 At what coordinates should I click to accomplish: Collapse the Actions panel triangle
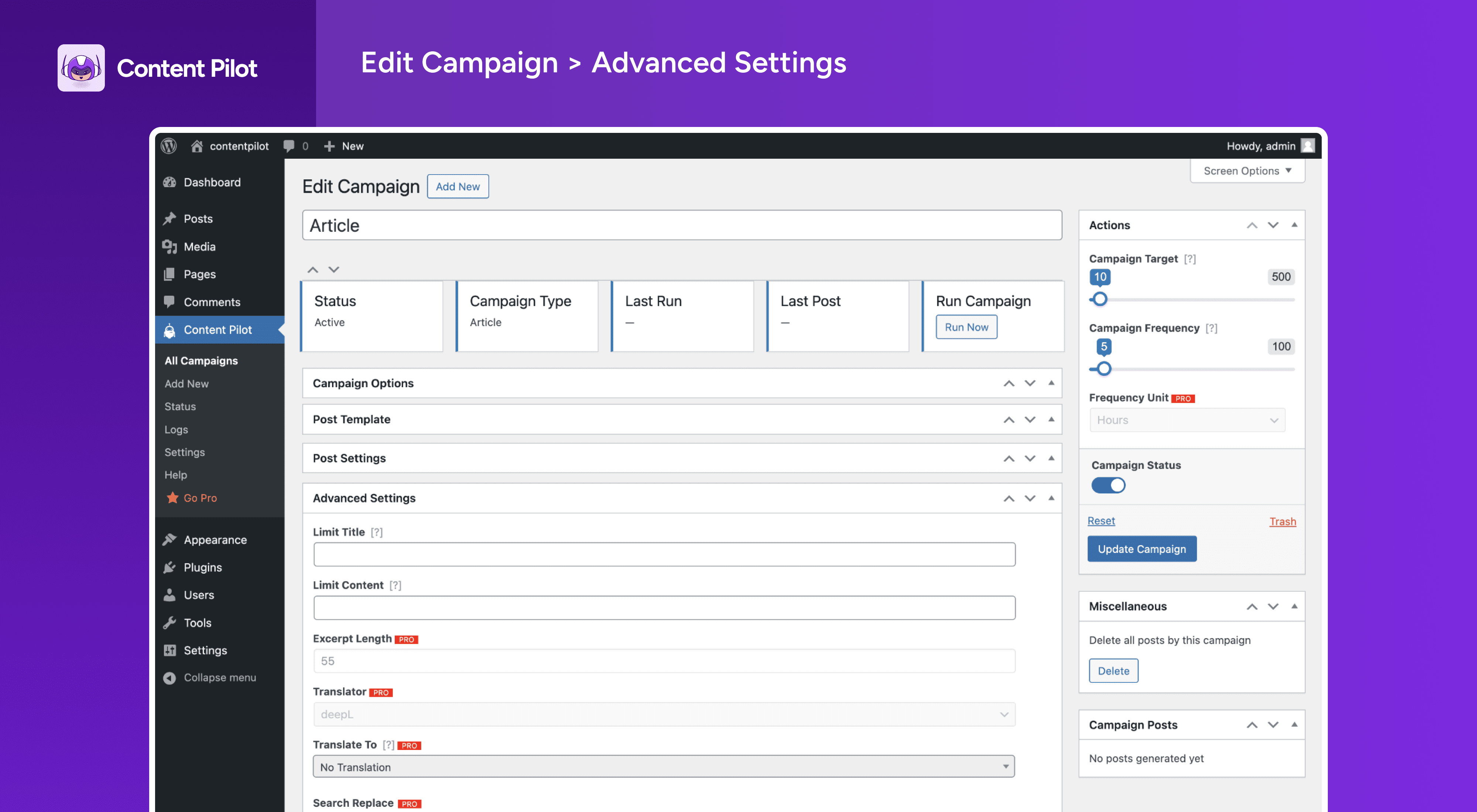tap(1294, 225)
